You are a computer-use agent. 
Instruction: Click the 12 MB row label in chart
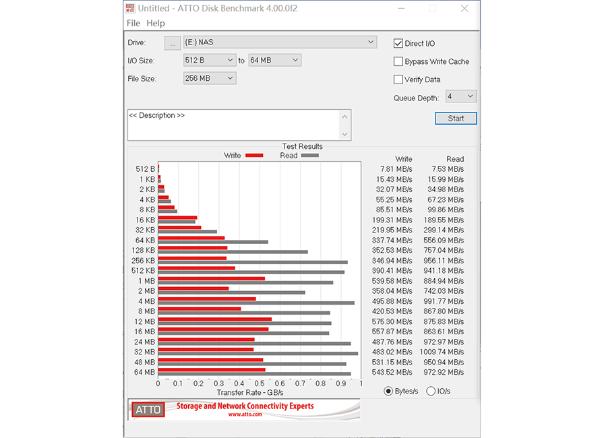(145, 321)
